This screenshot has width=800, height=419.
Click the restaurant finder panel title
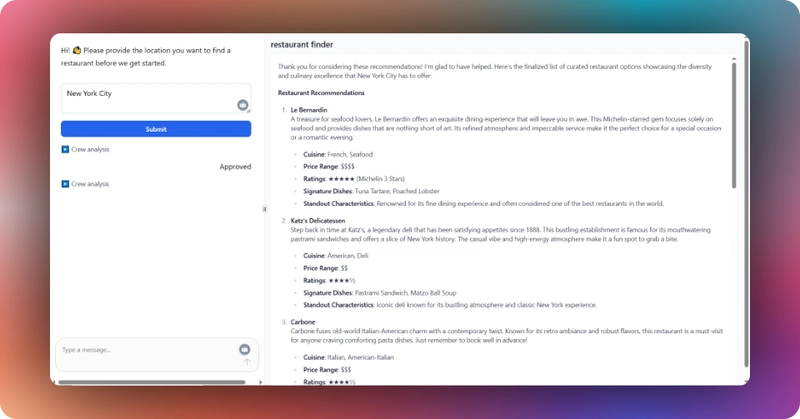[x=302, y=44]
